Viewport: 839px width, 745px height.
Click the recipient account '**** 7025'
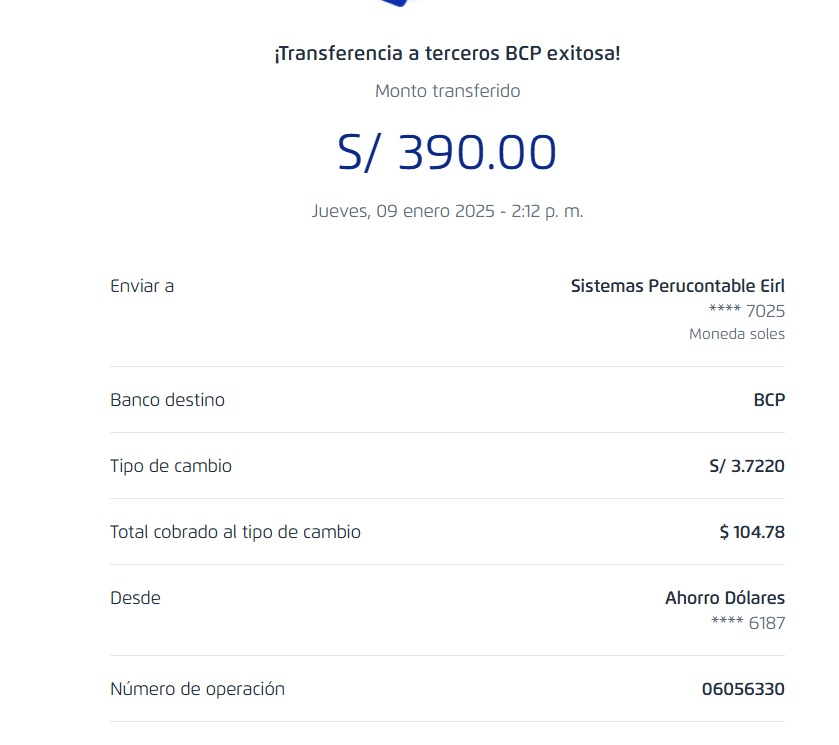746,311
